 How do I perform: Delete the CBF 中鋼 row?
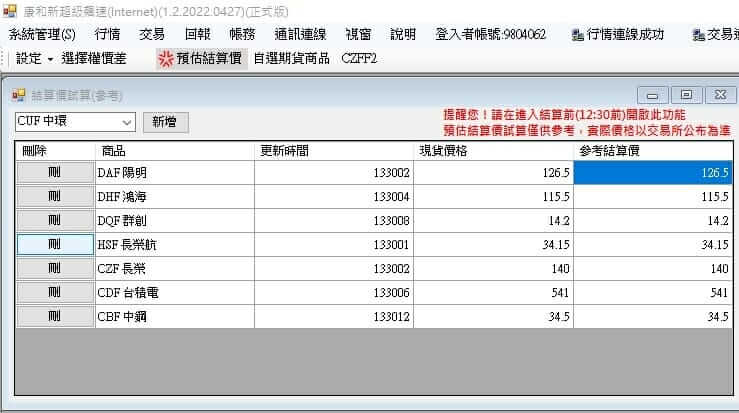pos(55,316)
